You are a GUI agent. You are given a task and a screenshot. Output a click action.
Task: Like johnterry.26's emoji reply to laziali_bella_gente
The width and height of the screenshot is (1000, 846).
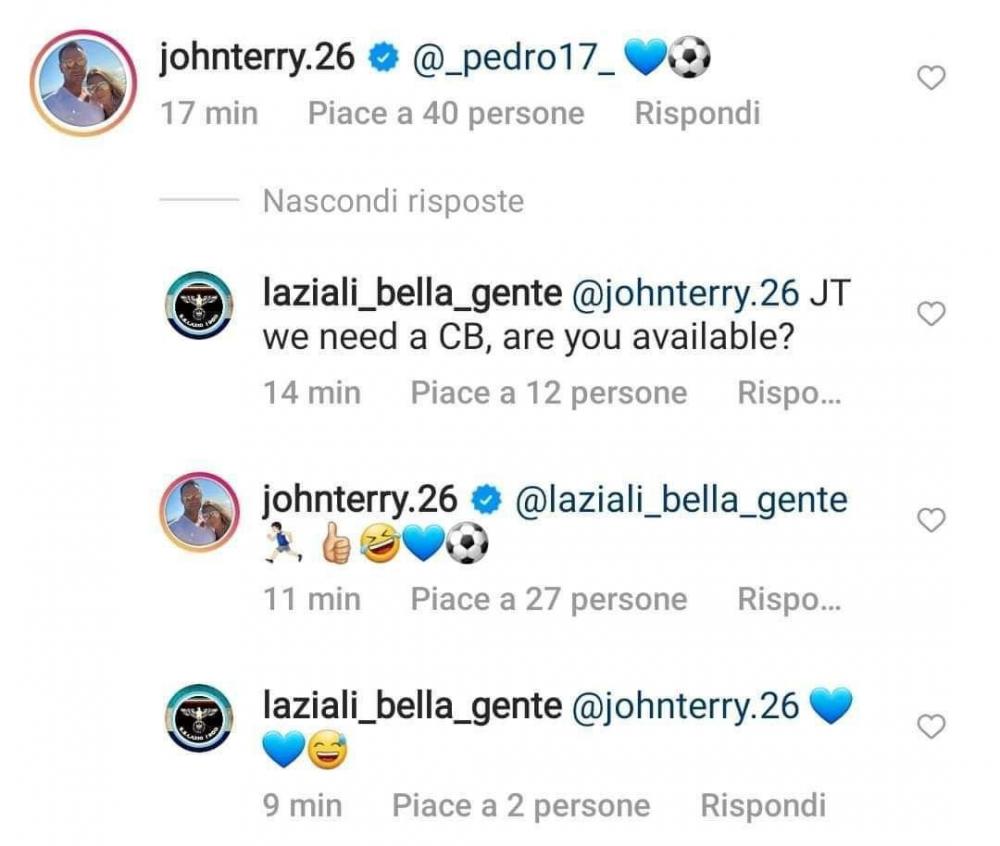930,520
